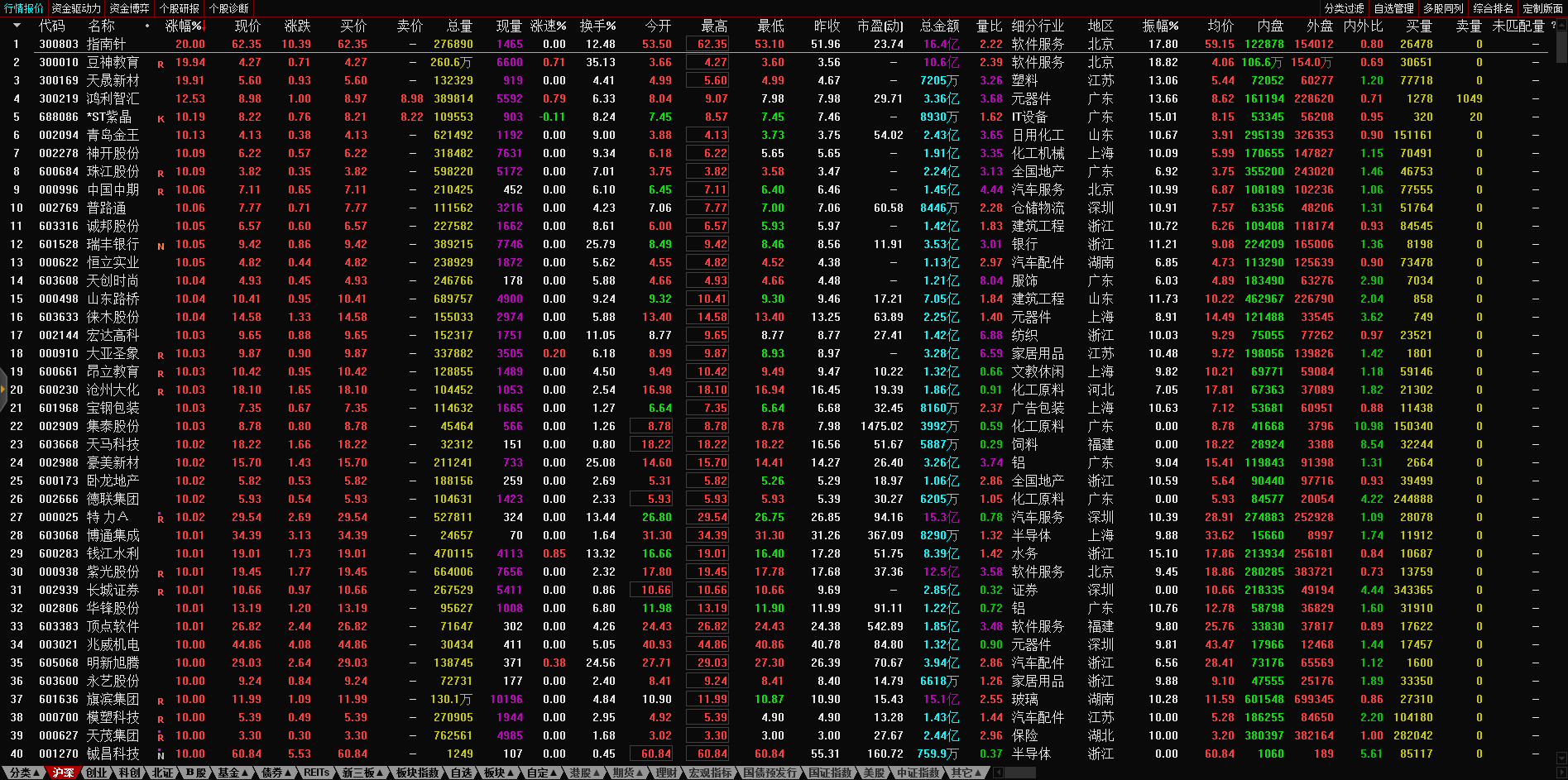Click the scroll-left arrow after 其它 tab

[998, 773]
